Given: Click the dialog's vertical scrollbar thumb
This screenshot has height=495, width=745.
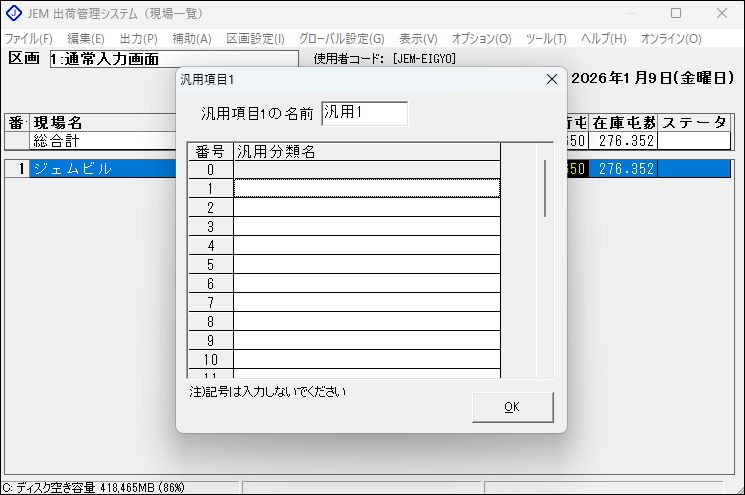Looking at the screenshot, I should tap(545, 188).
